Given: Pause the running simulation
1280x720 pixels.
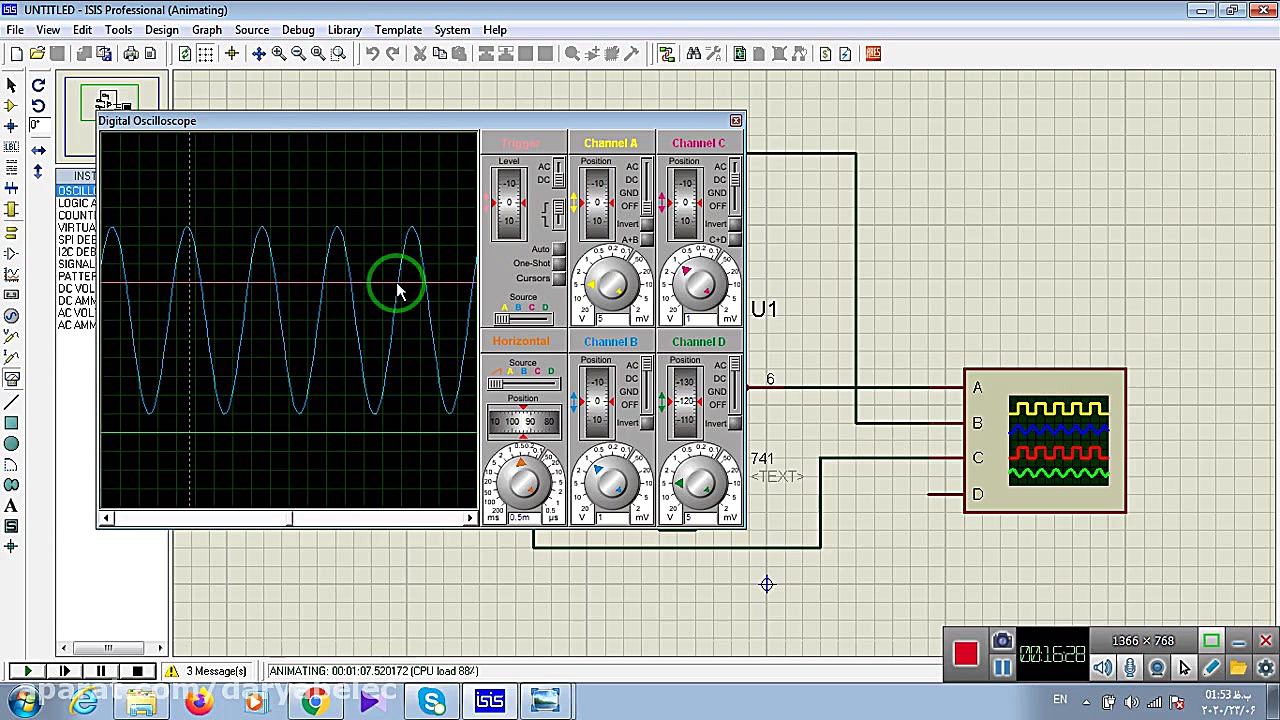Looking at the screenshot, I should pyautogui.click(x=101, y=671).
